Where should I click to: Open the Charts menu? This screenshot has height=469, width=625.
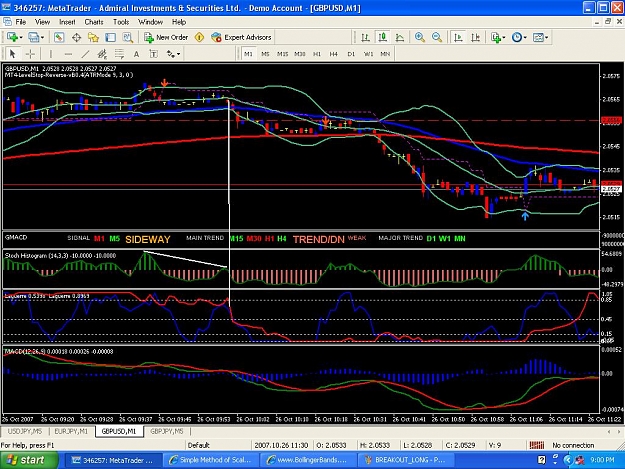(94, 22)
